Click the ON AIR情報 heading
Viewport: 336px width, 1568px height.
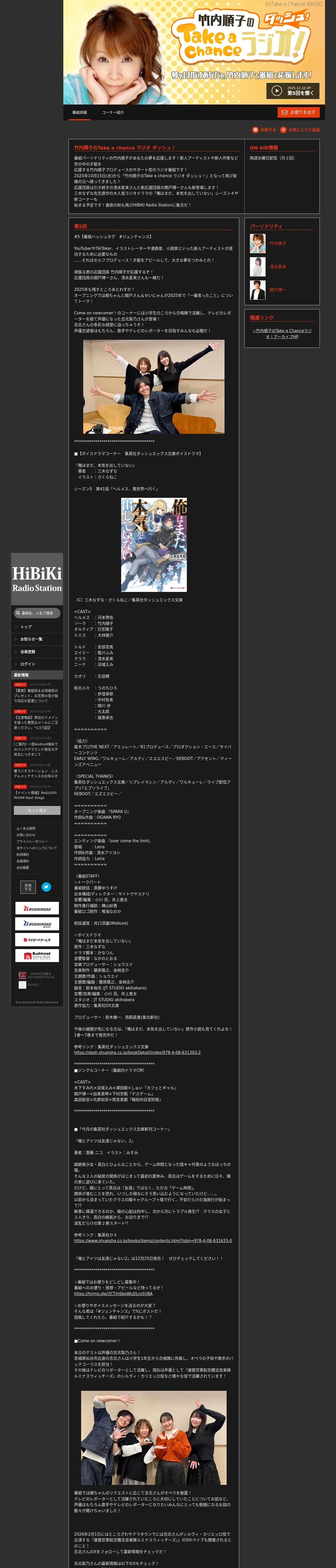click(x=264, y=148)
